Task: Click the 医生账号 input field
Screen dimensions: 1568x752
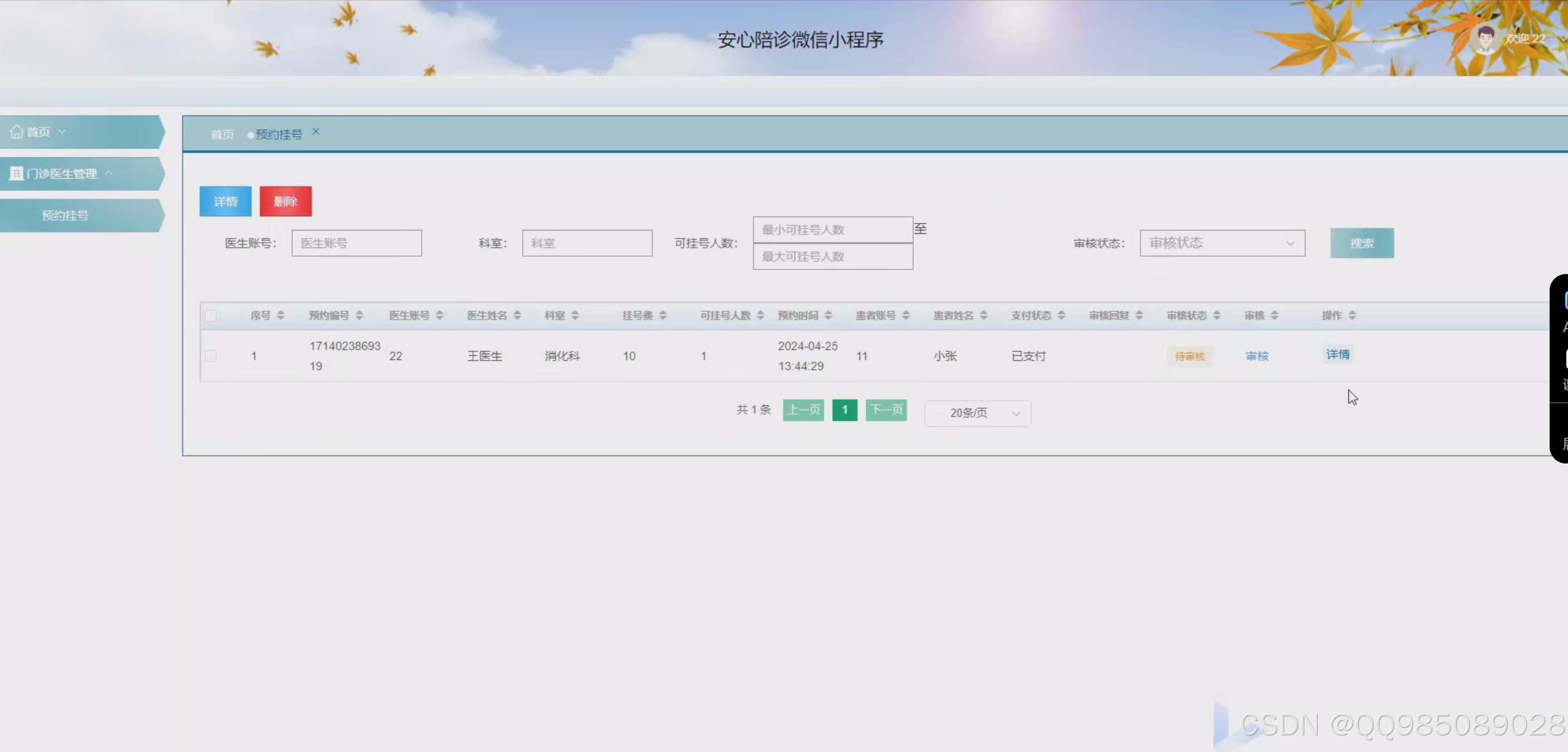Action: coord(357,243)
